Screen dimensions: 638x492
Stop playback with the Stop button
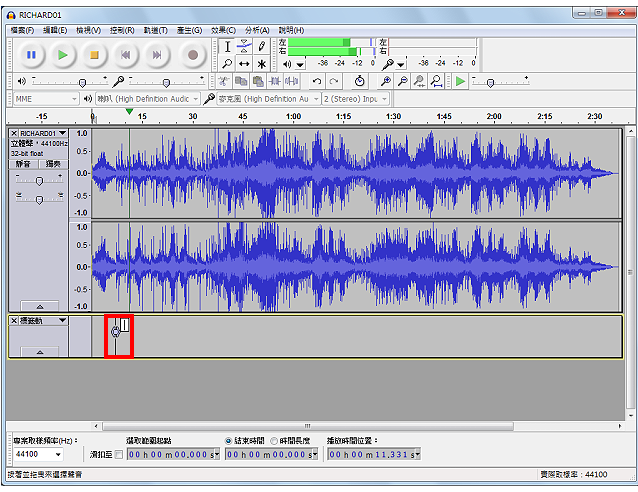point(94,55)
